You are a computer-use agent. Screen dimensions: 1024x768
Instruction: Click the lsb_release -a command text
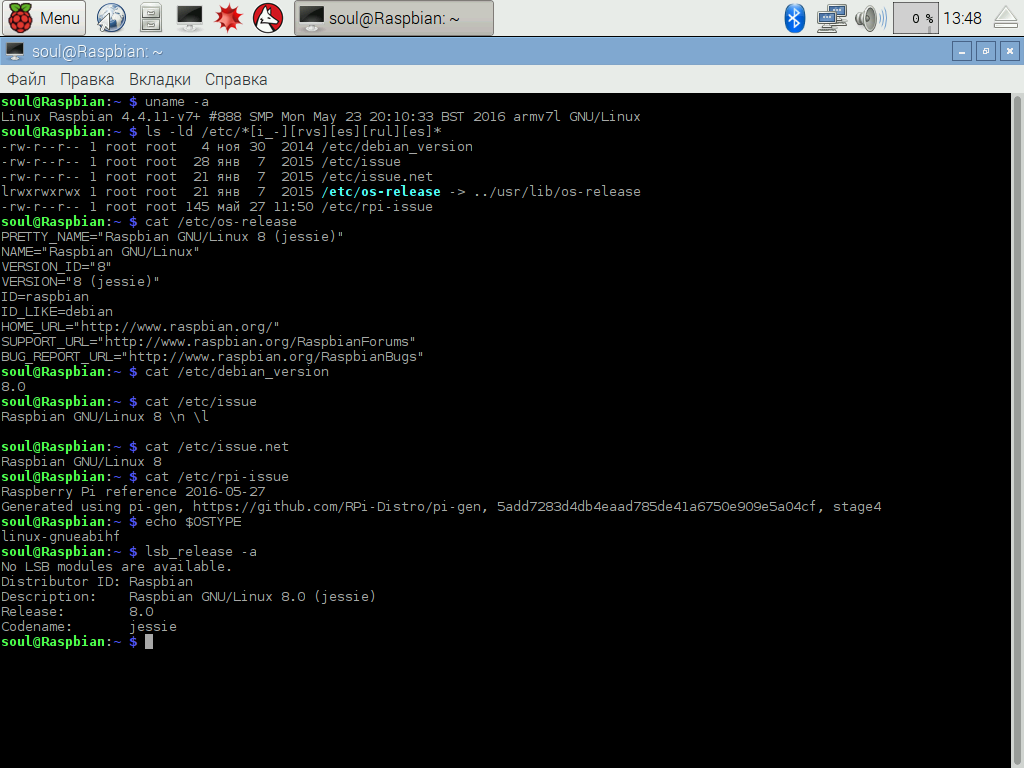click(x=201, y=552)
